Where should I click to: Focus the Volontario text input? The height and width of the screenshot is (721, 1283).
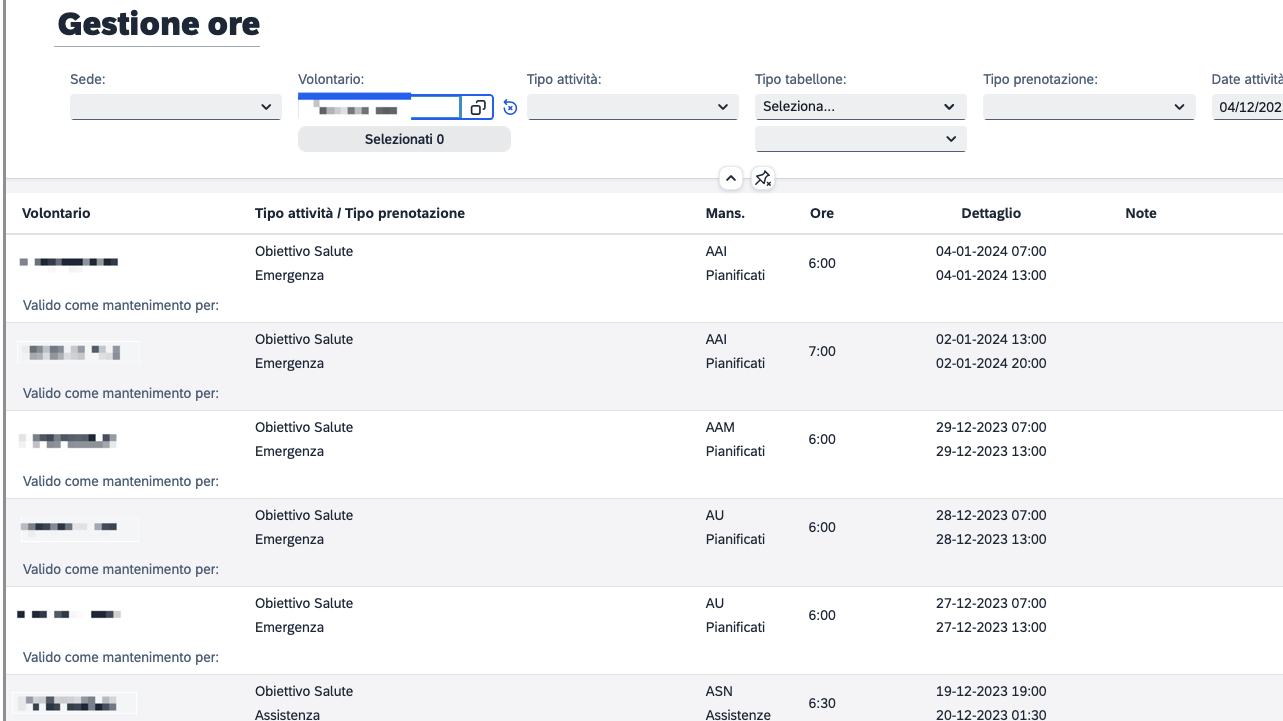380,107
